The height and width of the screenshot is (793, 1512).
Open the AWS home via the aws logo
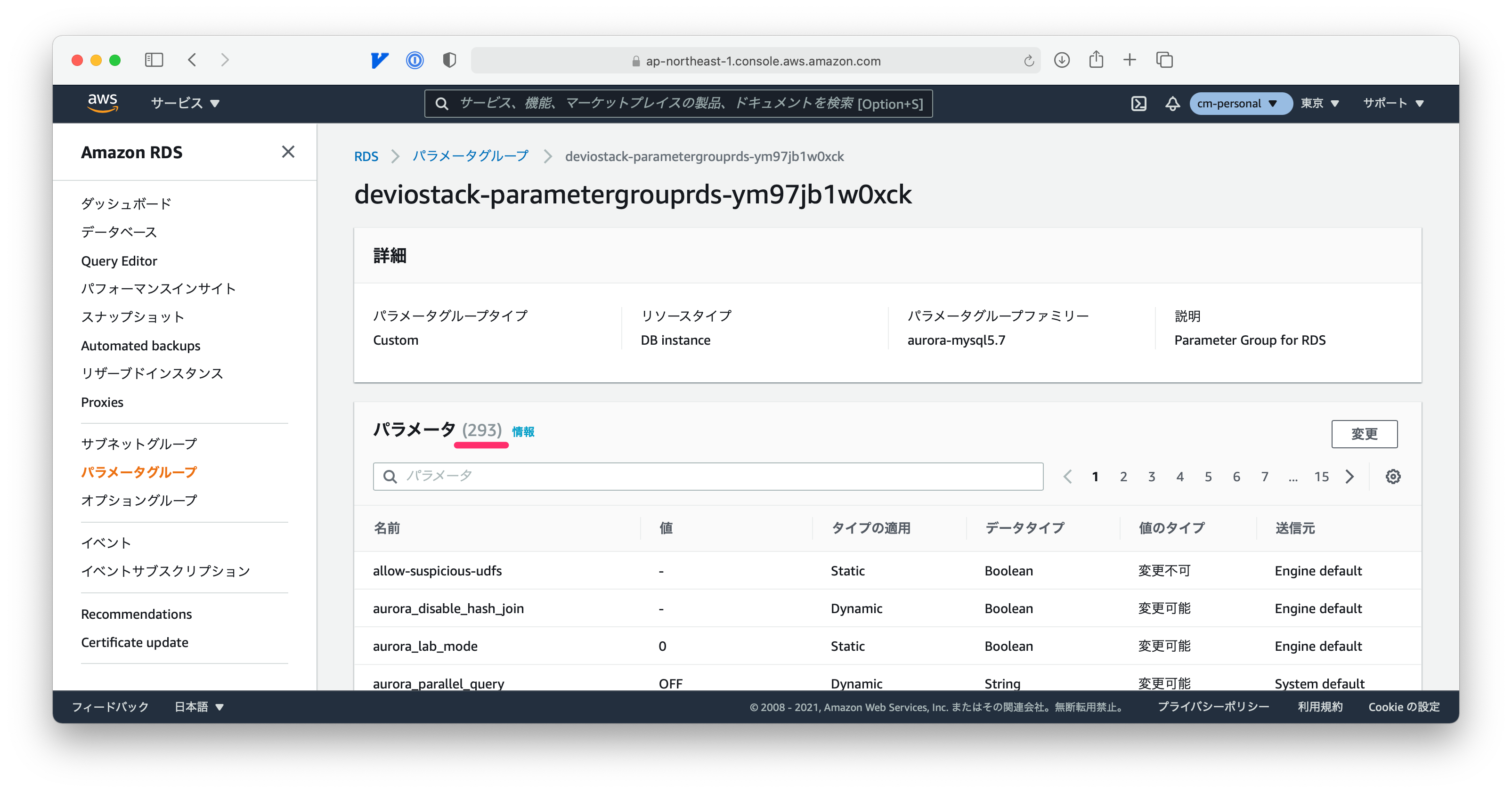click(103, 103)
